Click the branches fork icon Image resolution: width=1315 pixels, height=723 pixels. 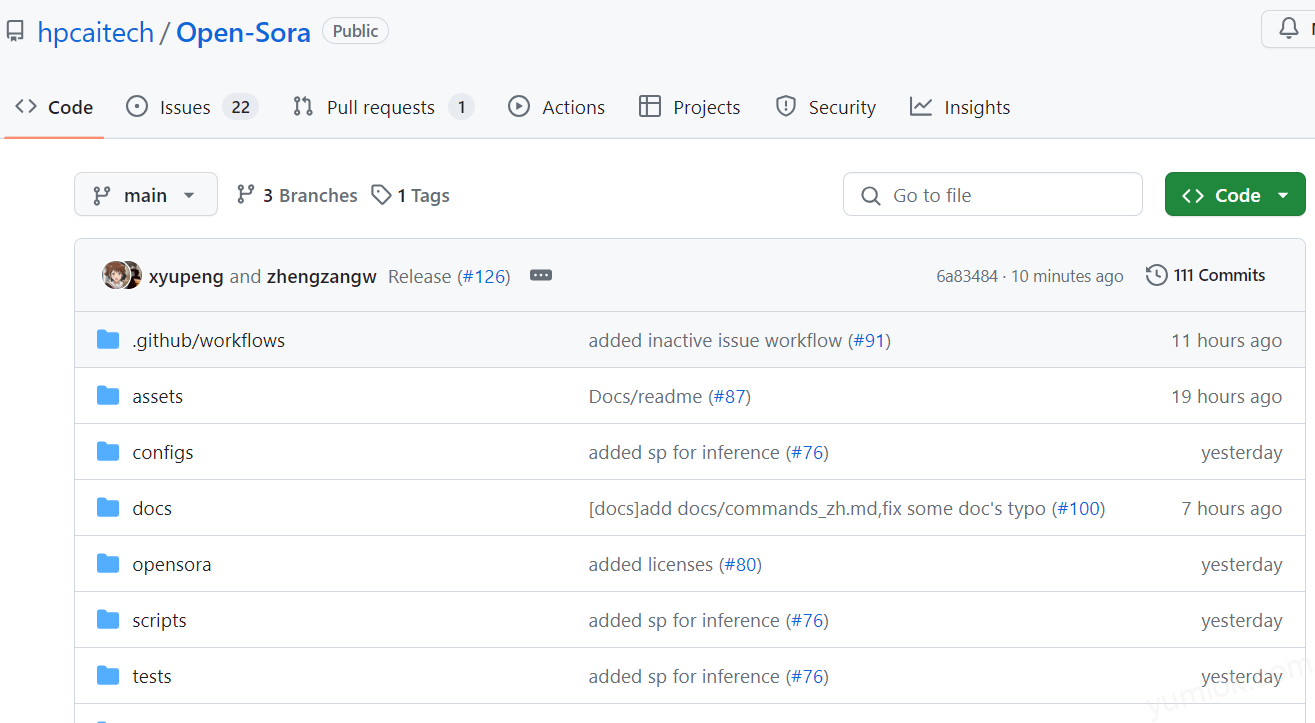coord(245,195)
